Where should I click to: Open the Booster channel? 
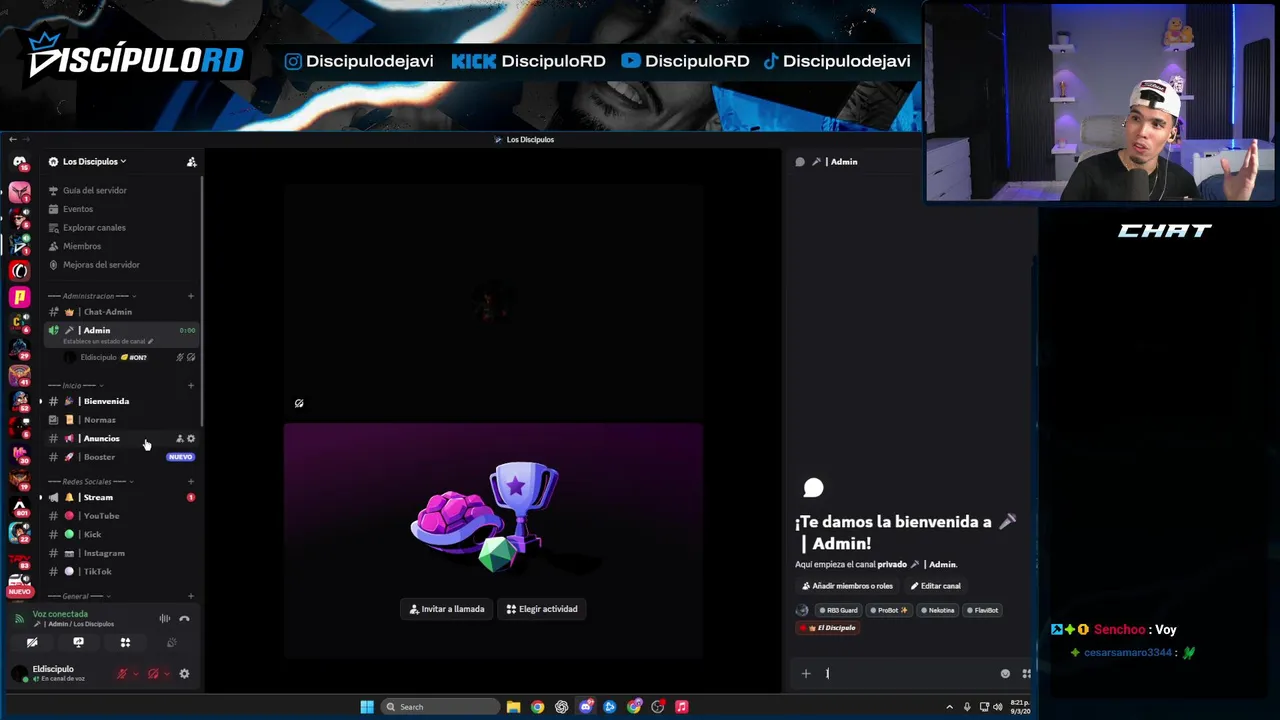coord(99,457)
